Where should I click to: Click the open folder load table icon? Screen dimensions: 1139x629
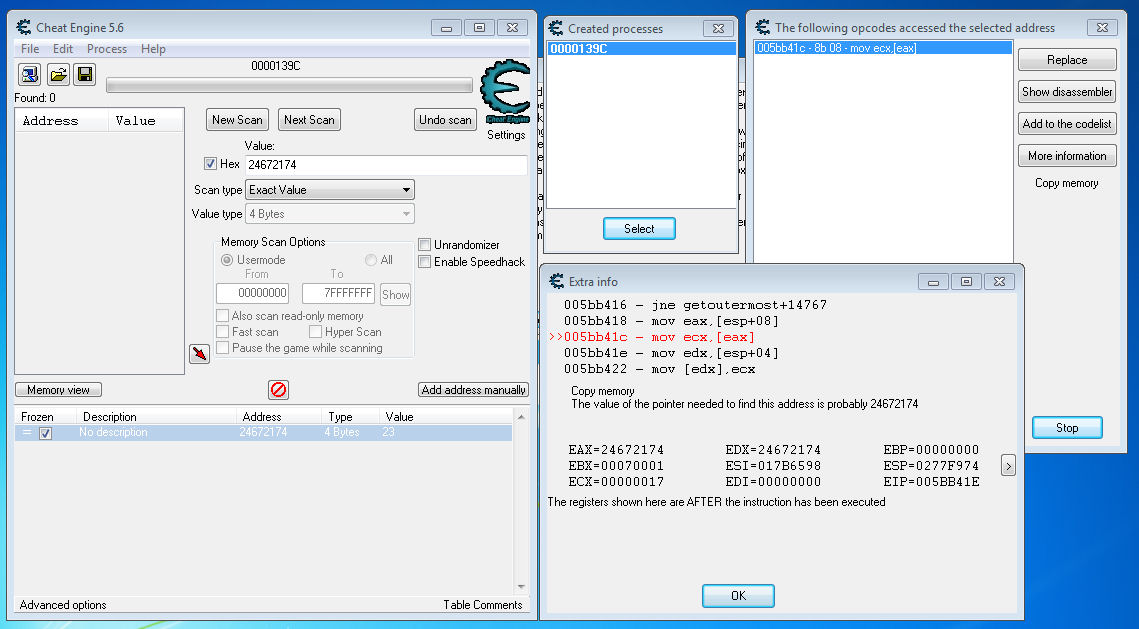point(58,74)
